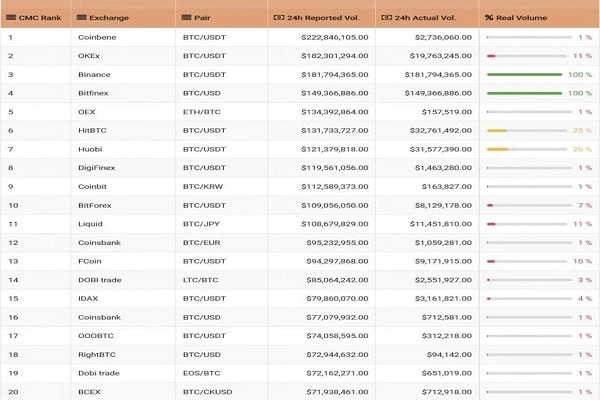Click reported volume $134,392,864.00

point(335,112)
